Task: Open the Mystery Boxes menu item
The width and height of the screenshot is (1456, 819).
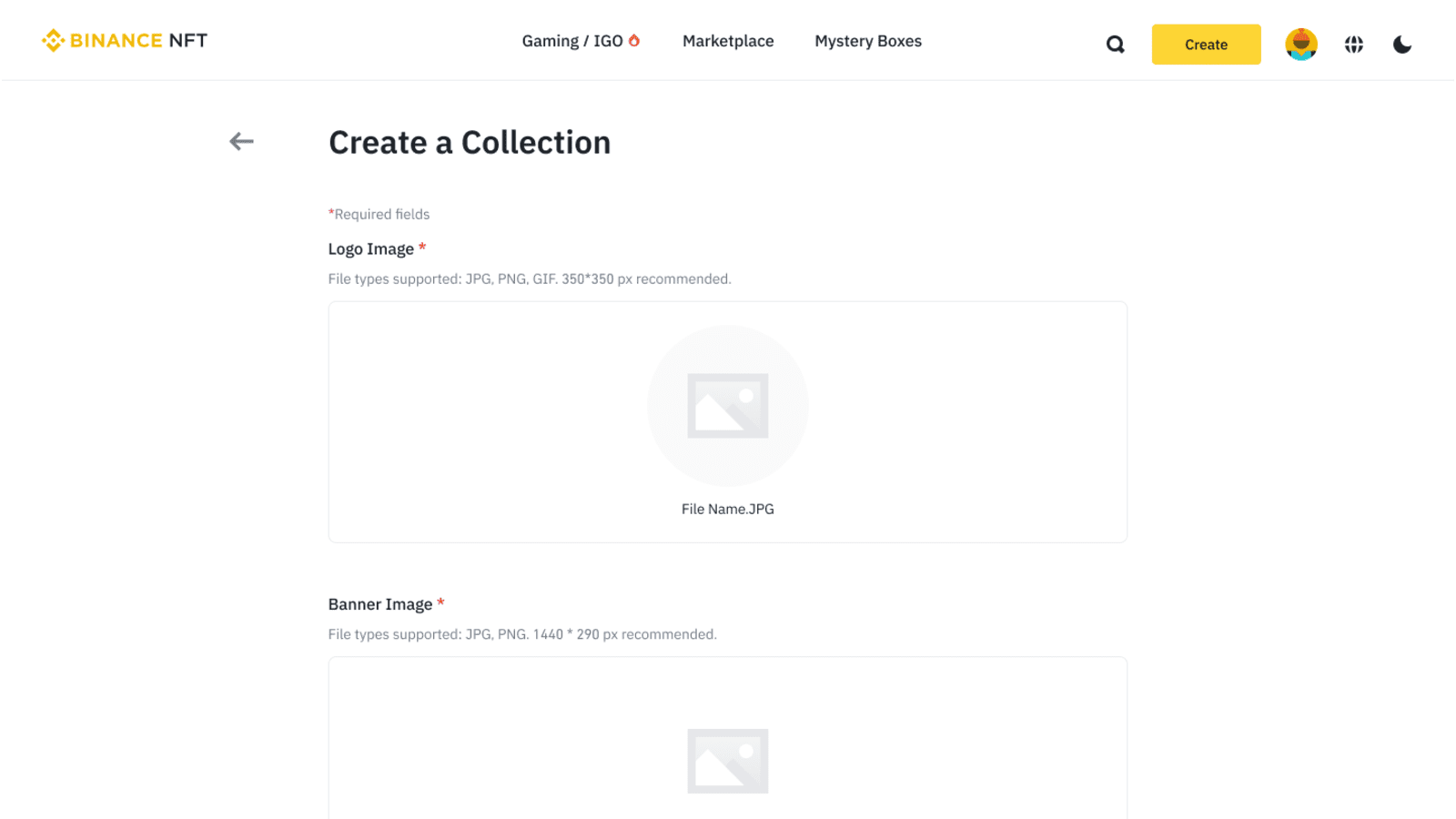Action: point(868,41)
